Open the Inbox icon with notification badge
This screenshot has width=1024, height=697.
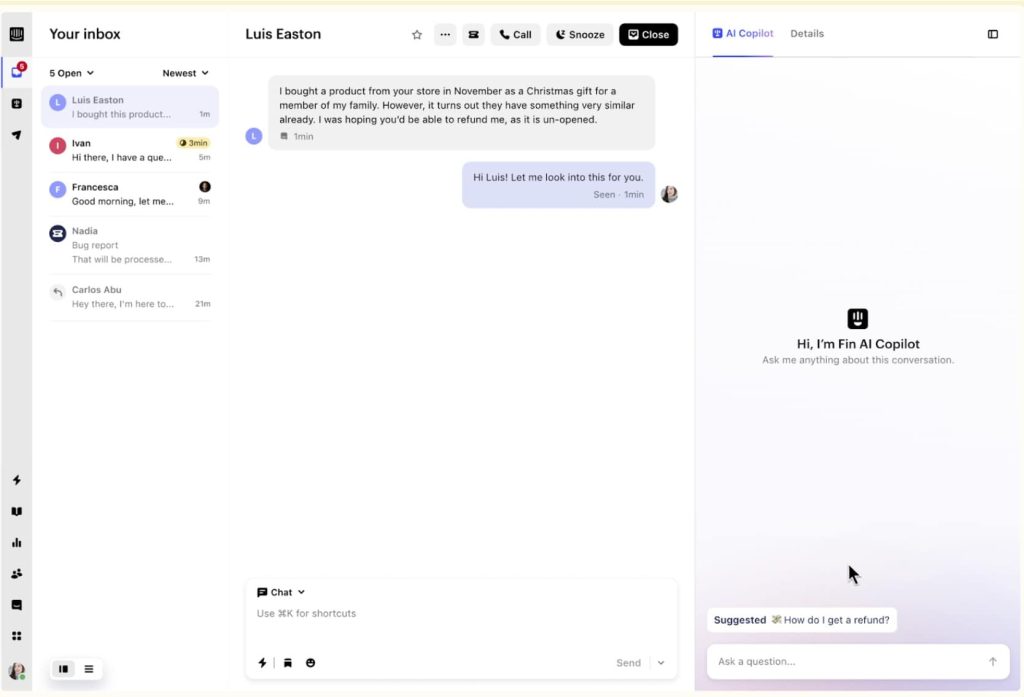point(17,71)
